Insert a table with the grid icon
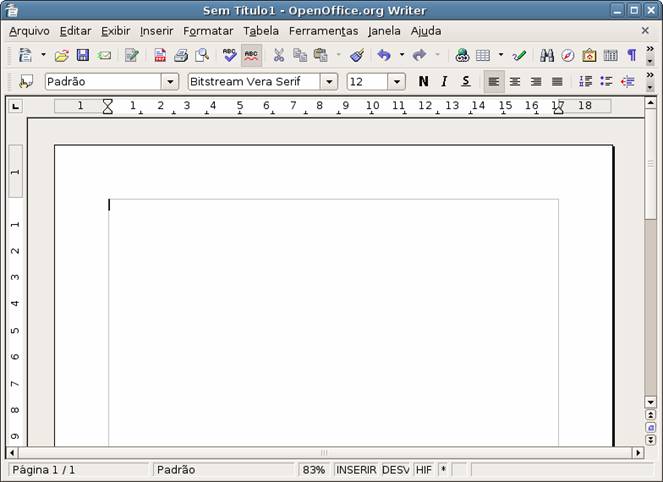Image resolution: width=663 pixels, height=482 pixels. [483, 55]
